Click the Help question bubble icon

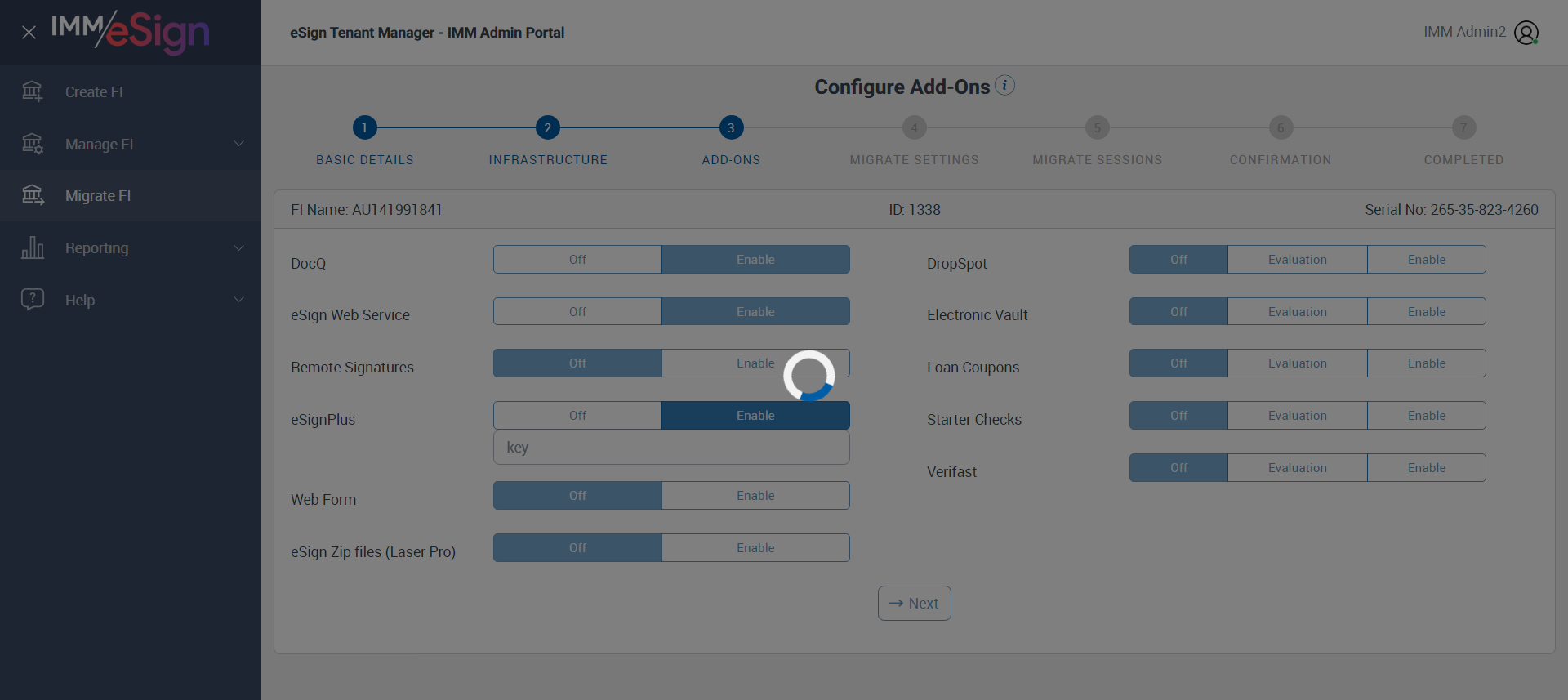(x=33, y=299)
